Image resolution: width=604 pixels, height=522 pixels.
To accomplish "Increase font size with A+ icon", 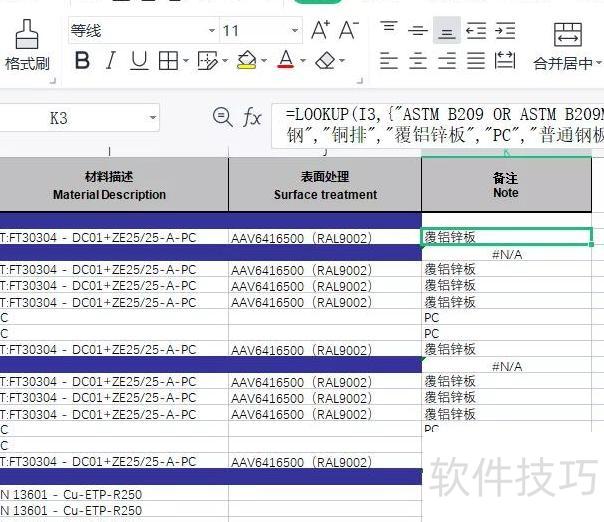I will (x=320, y=30).
